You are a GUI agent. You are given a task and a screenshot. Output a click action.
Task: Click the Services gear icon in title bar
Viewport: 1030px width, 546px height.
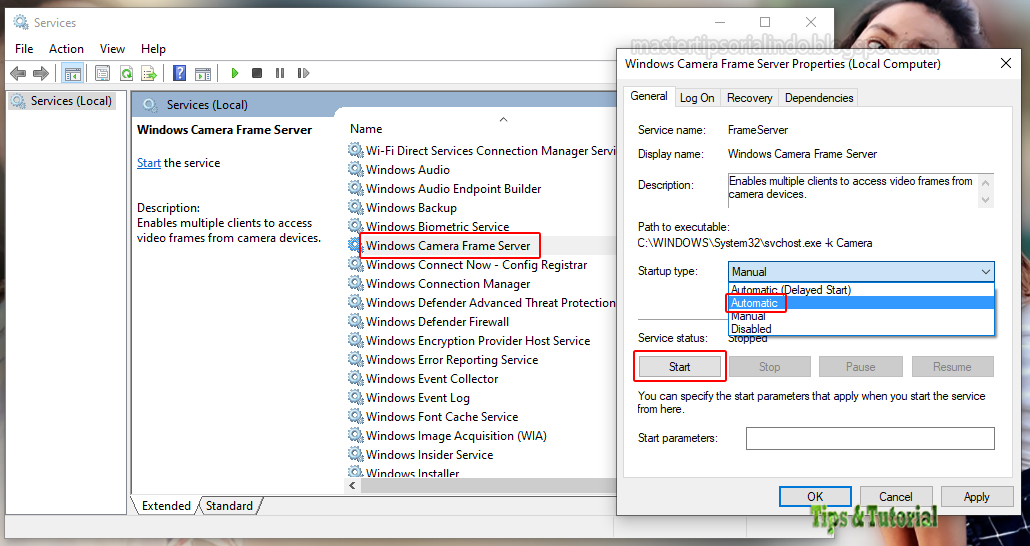pyautogui.click(x=21, y=22)
